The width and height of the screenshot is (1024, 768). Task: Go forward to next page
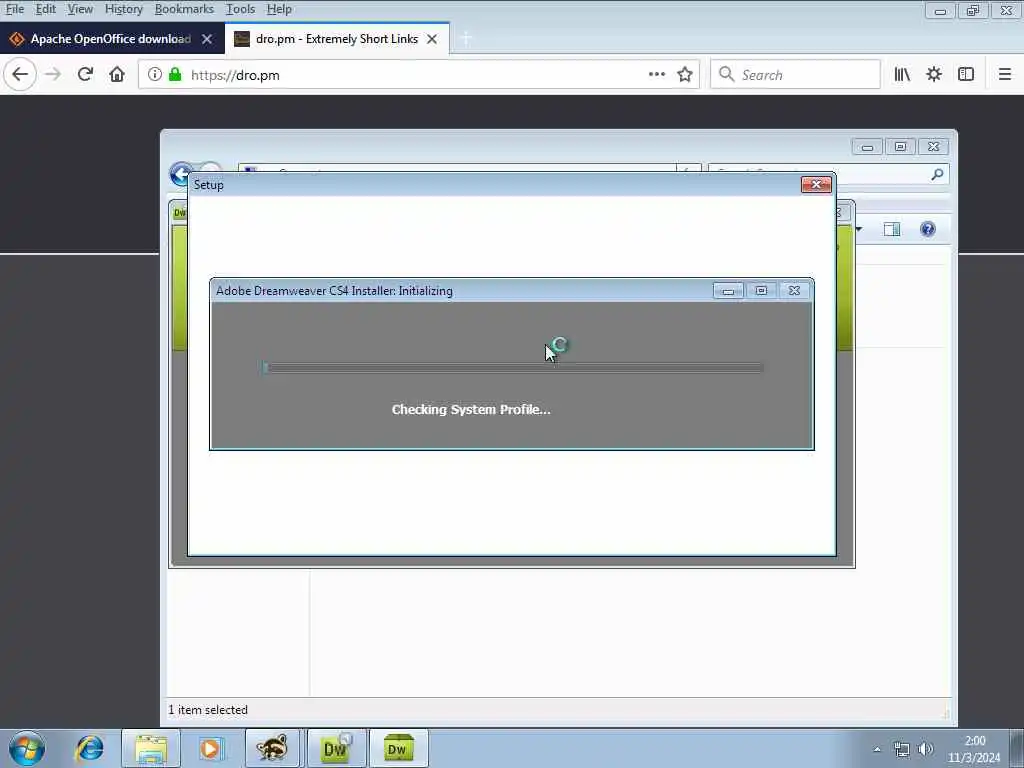[53, 74]
